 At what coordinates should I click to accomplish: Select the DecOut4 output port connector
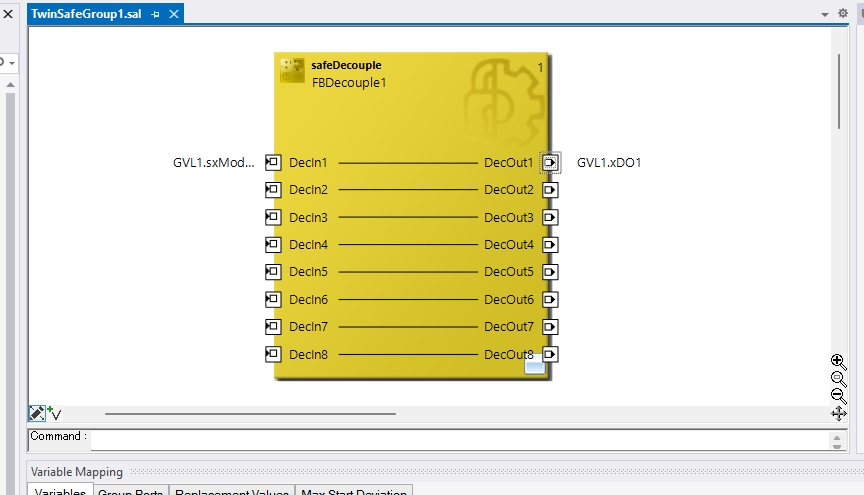coord(550,244)
